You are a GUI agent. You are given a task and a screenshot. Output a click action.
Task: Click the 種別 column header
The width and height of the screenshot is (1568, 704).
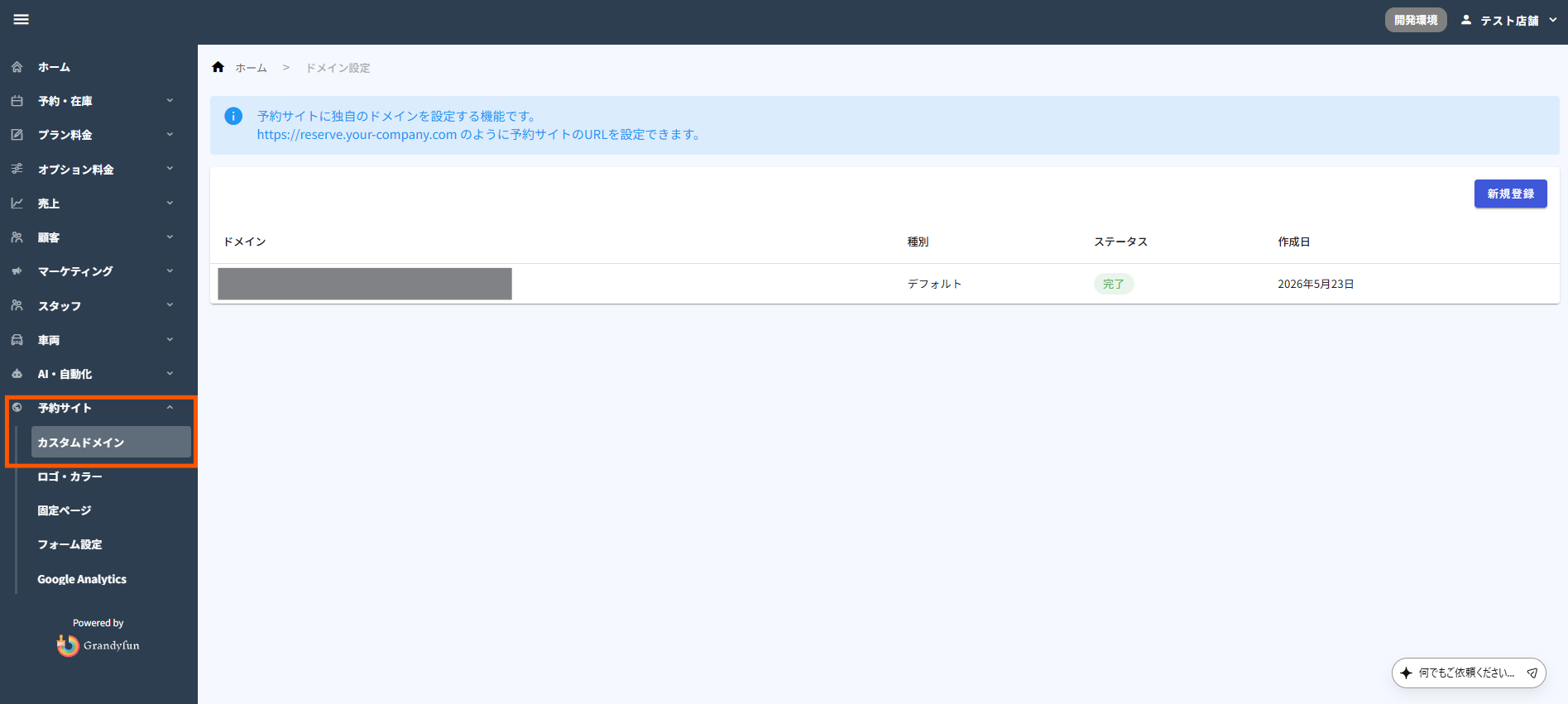[x=918, y=242]
